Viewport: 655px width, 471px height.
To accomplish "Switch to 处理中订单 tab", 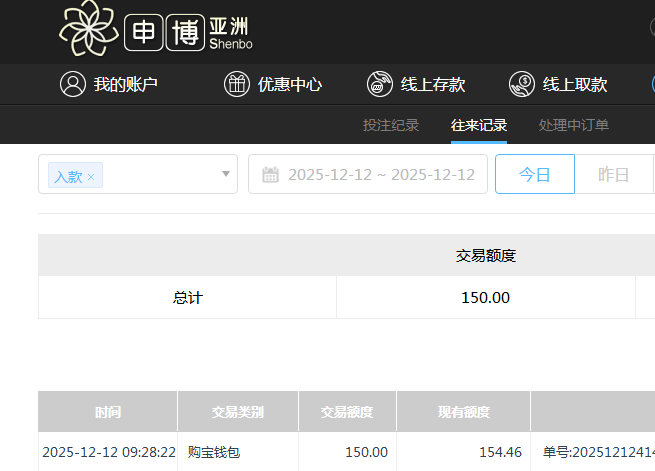I will [574, 125].
